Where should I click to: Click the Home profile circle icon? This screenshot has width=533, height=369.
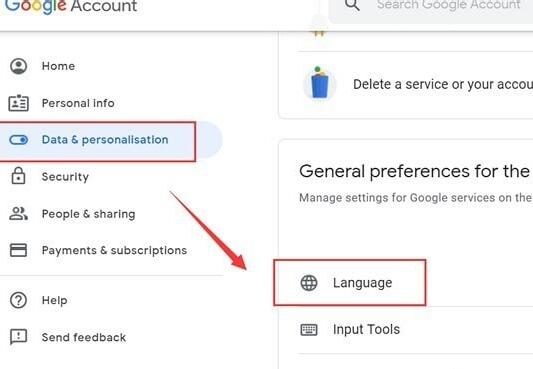point(18,66)
